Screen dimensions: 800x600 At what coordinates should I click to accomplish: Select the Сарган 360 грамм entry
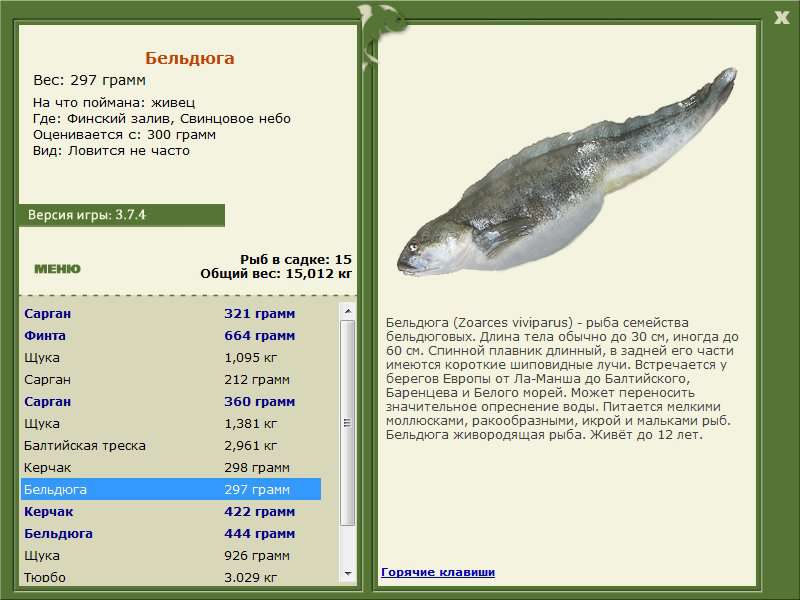170,402
